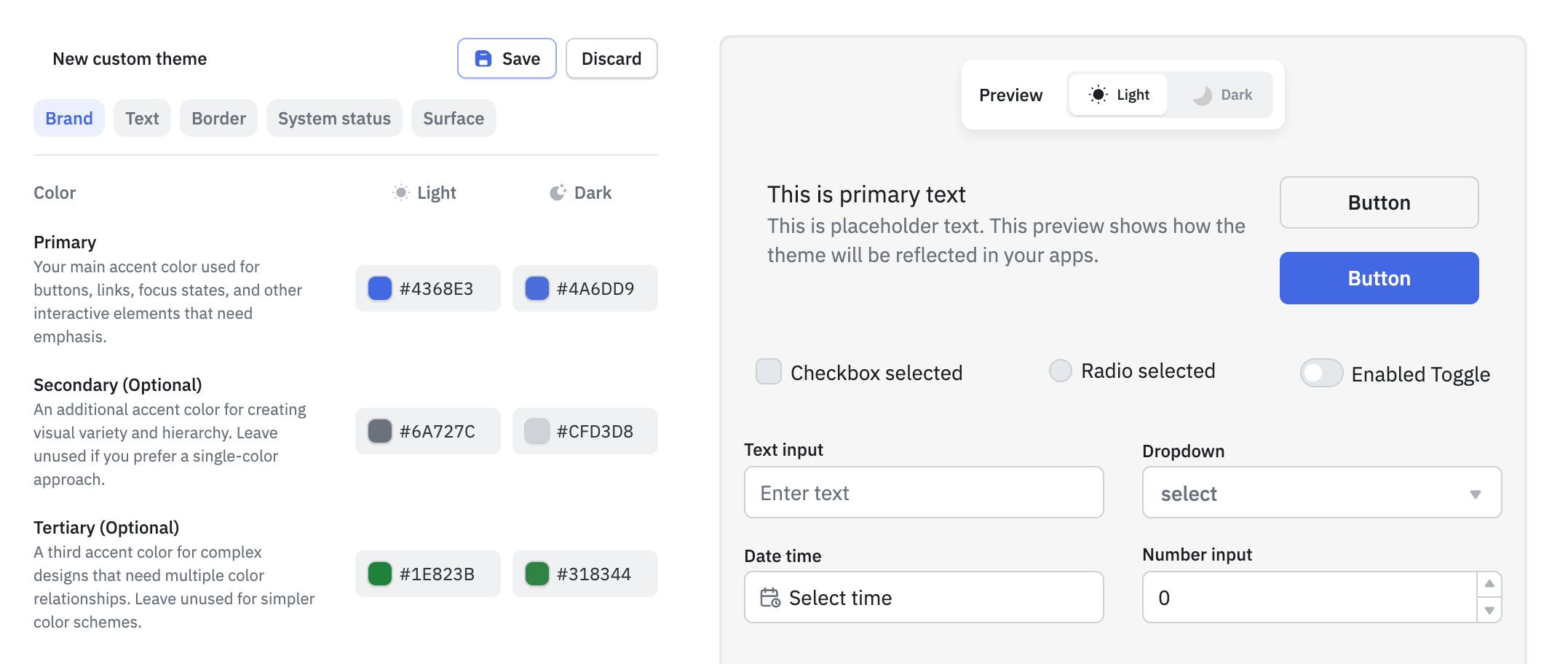Switch to the Text tab
This screenshot has width=1568, height=664.
tap(142, 117)
